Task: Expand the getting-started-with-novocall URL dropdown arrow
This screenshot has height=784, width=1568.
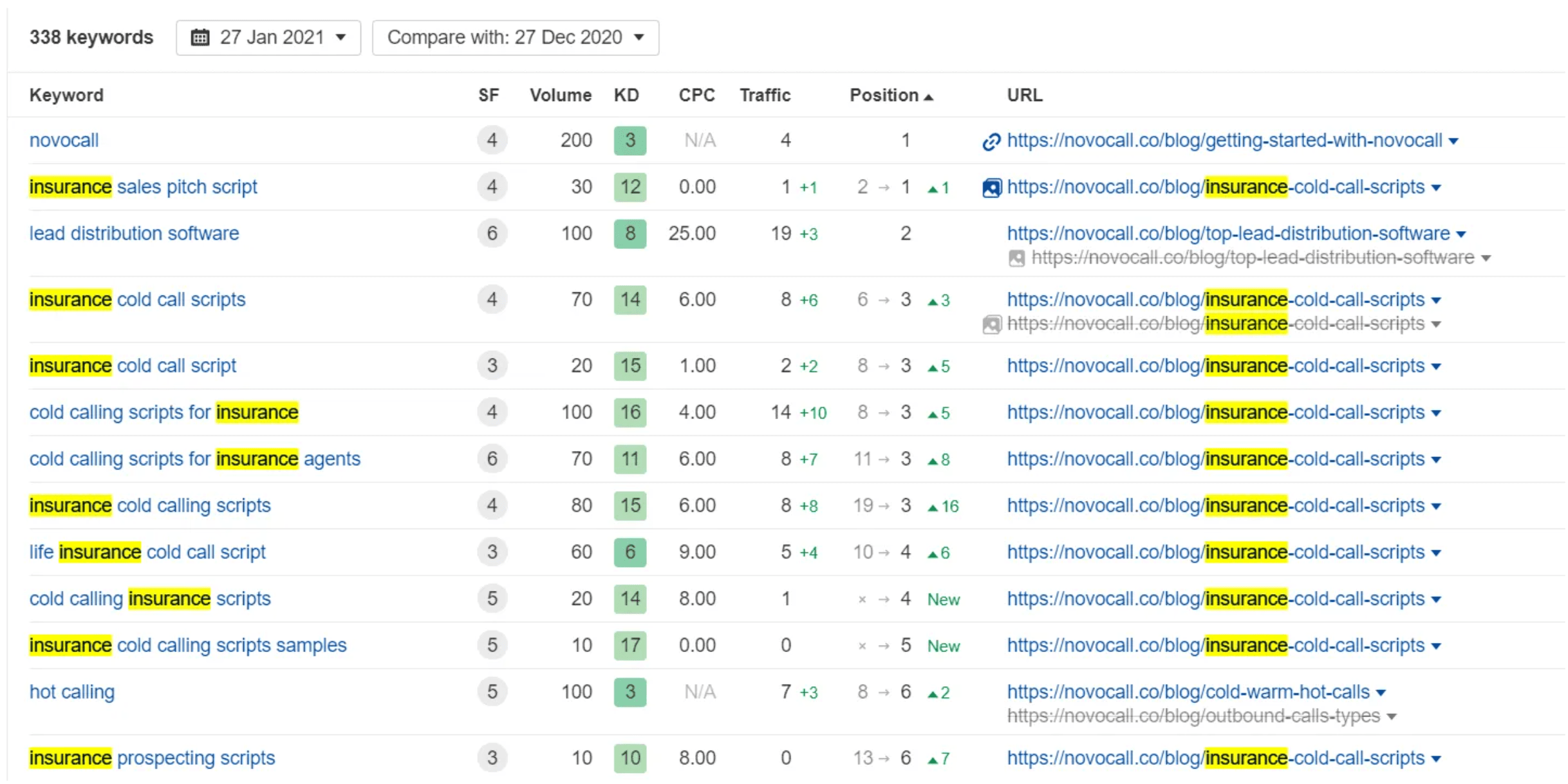Action: 1453,142
